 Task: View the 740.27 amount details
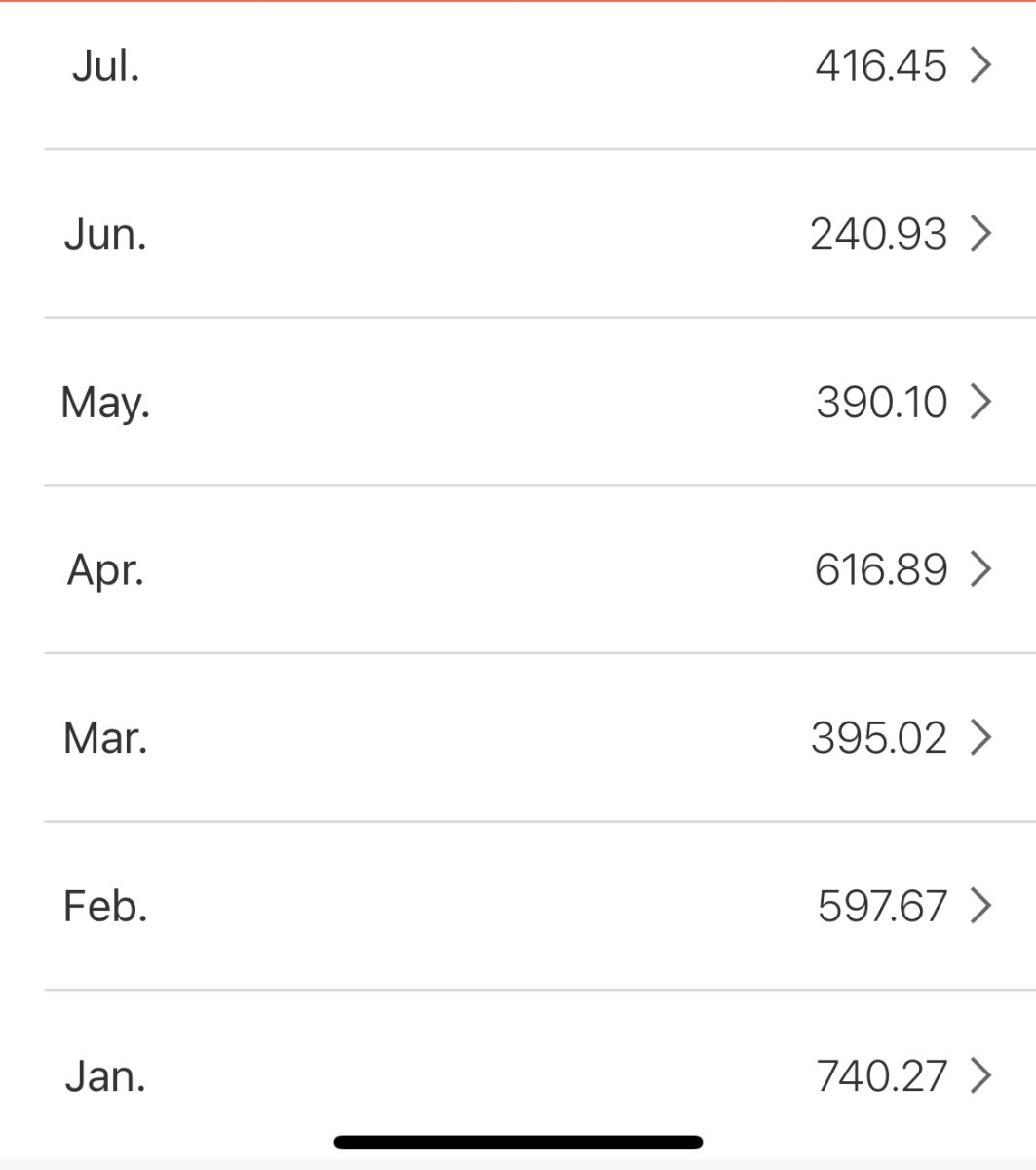coord(881,1076)
